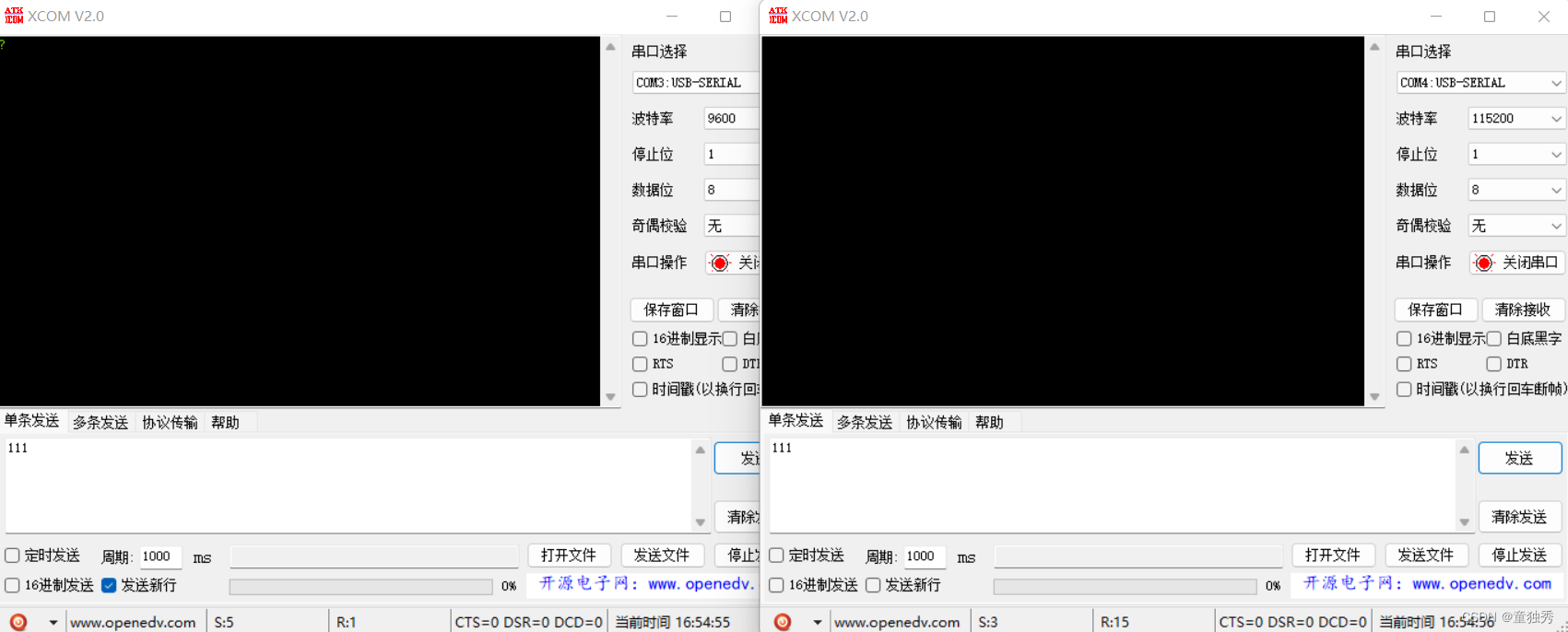Click period 1000 field in right window
This screenshot has width=1568, height=632.
(x=925, y=556)
